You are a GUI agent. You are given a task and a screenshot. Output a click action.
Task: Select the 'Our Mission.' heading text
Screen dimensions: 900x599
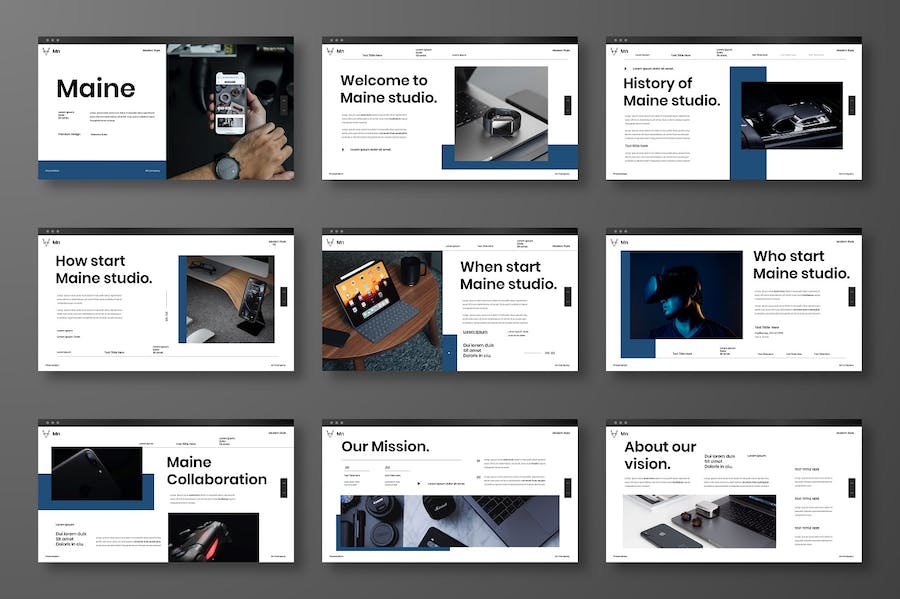(385, 447)
